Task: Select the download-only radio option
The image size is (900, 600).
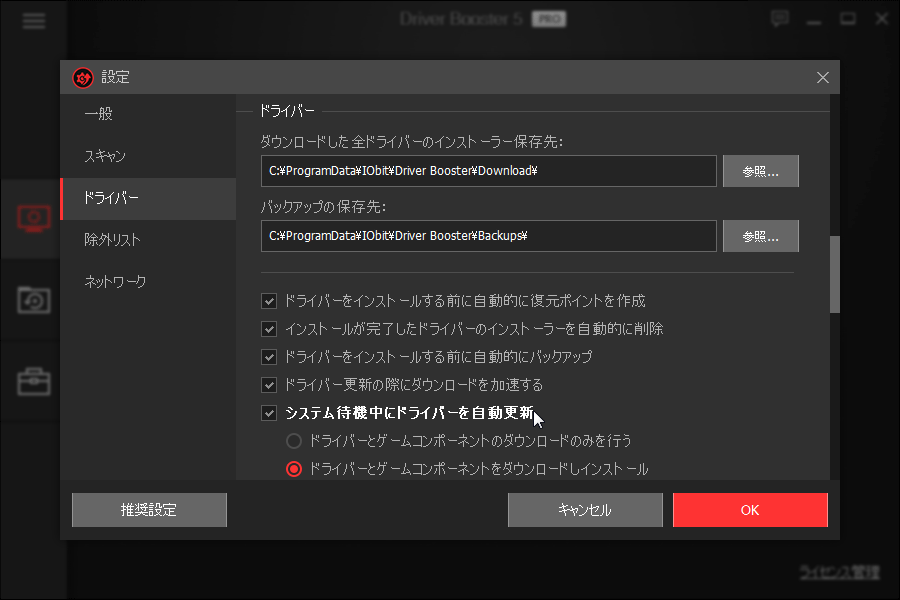Action: coord(294,441)
